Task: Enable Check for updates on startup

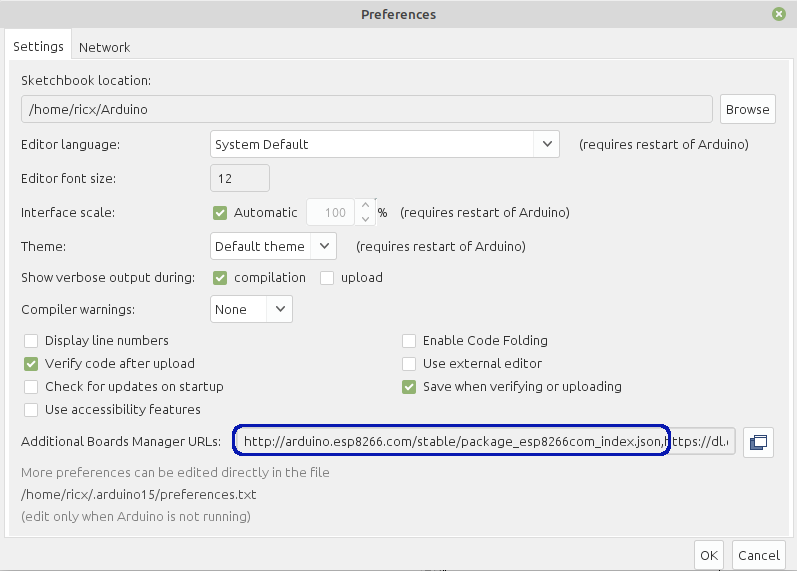Action: coord(31,387)
